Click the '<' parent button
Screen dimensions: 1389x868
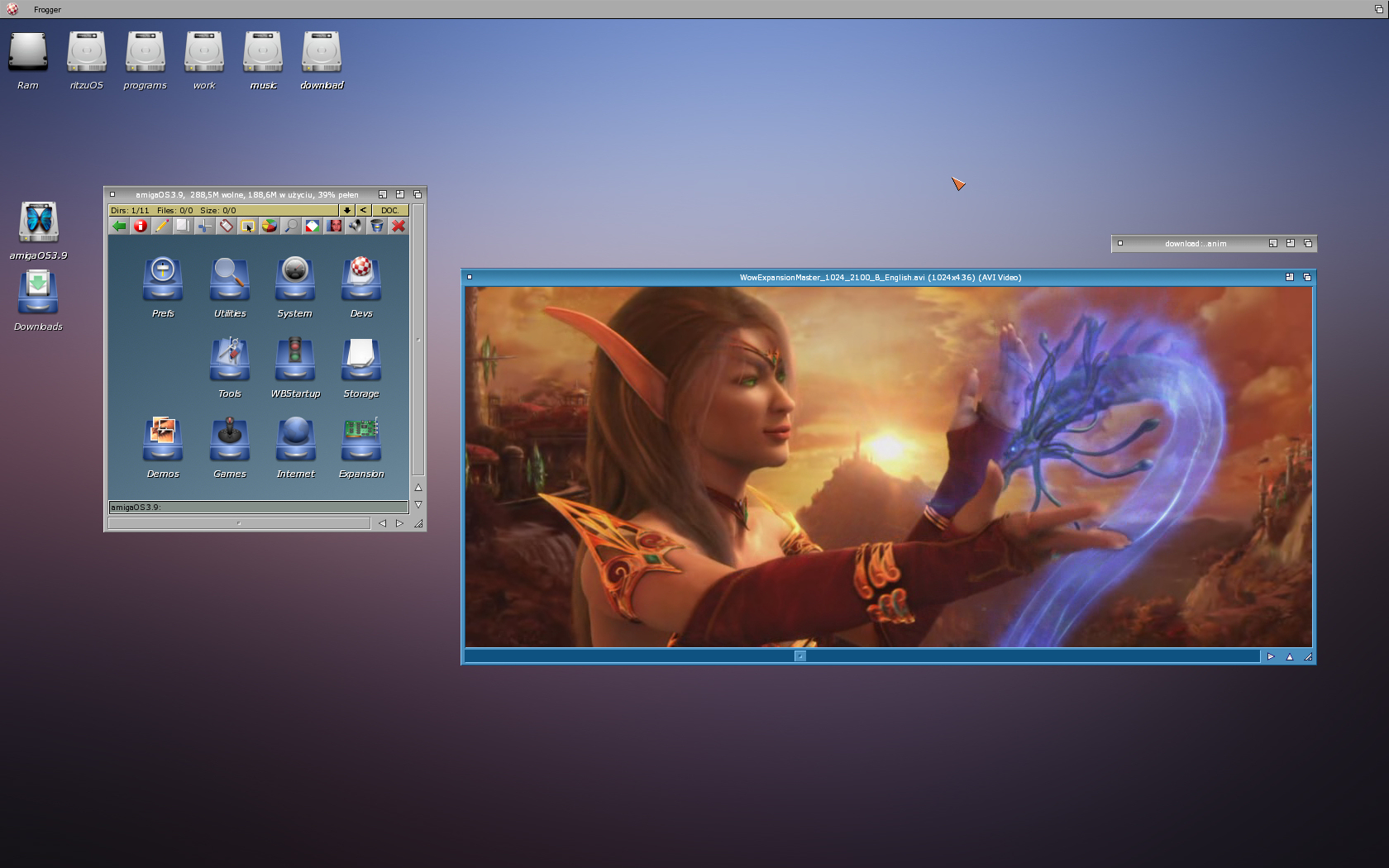(x=363, y=210)
